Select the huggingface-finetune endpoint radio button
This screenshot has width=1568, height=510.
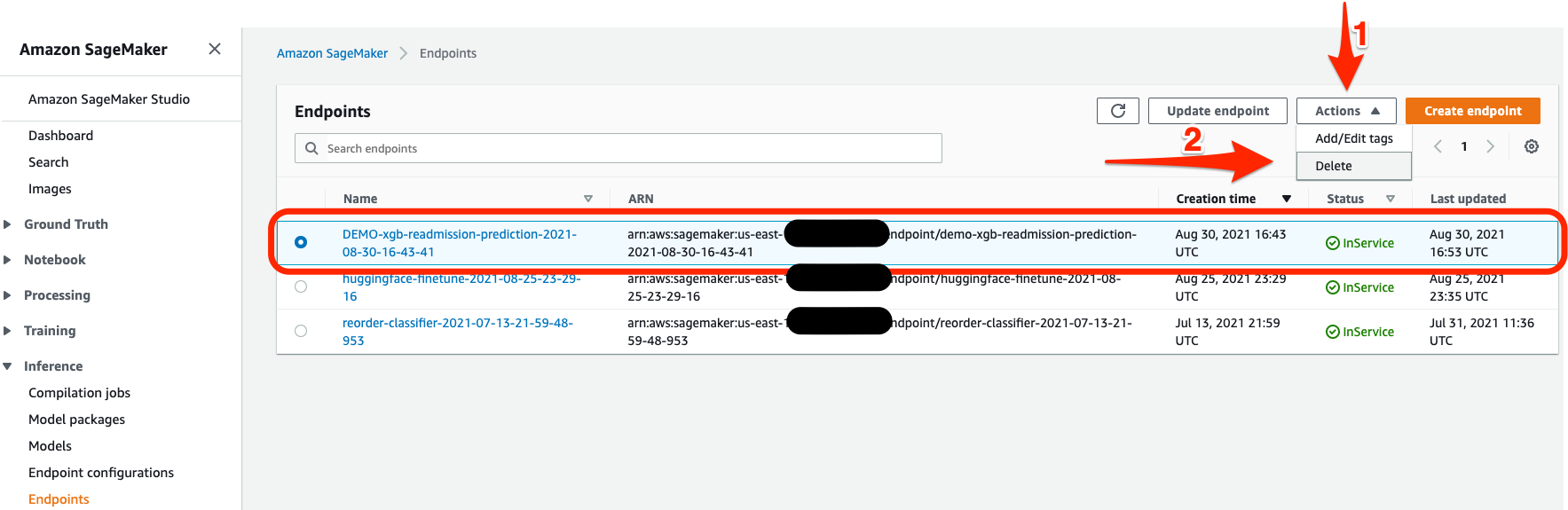coord(301,286)
